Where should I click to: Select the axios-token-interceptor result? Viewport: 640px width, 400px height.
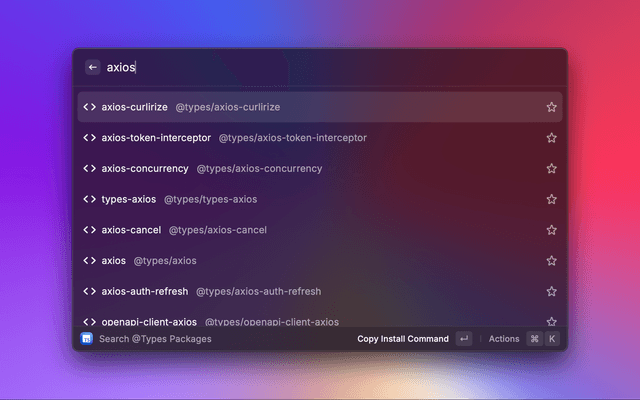(320, 138)
